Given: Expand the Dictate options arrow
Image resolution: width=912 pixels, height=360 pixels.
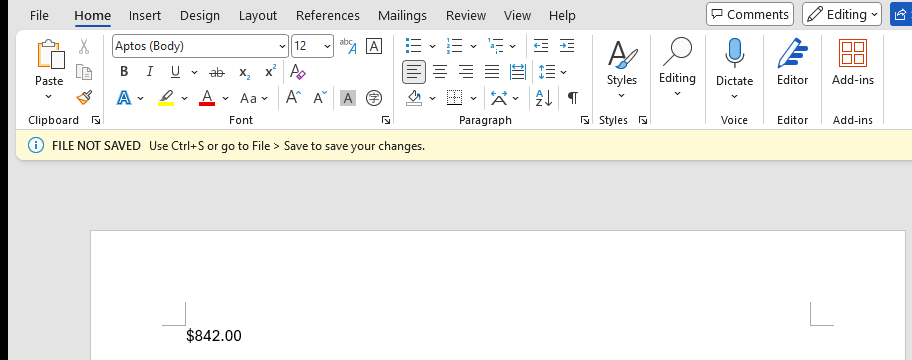Looking at the screenshot, I should click(734, 97).
